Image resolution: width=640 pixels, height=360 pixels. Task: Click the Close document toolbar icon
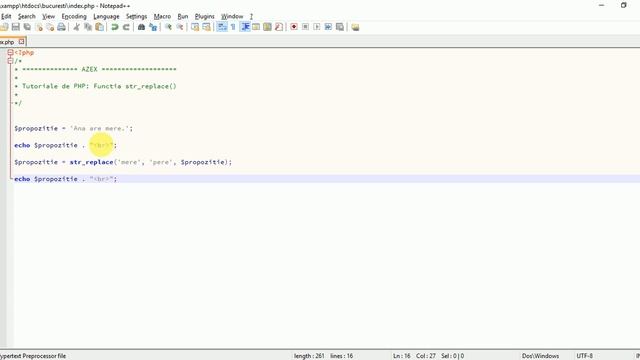tap(39, 27)
